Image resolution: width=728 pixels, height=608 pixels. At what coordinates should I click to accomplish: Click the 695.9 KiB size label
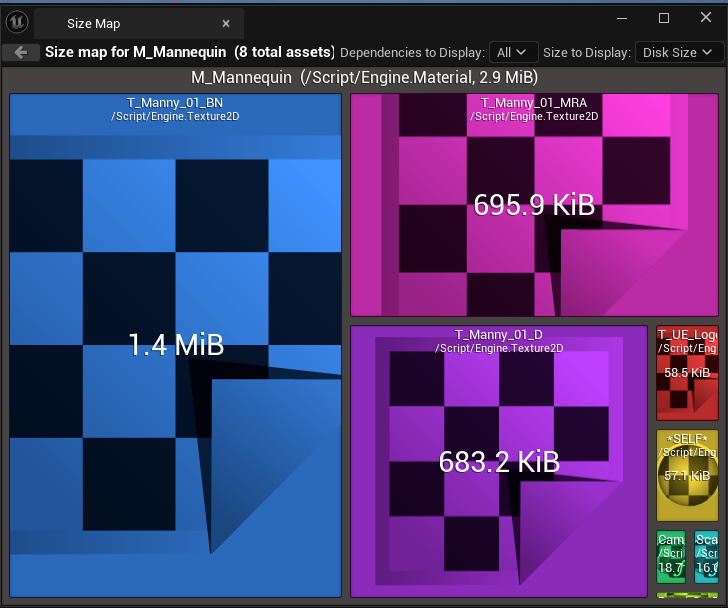[534, 205]
